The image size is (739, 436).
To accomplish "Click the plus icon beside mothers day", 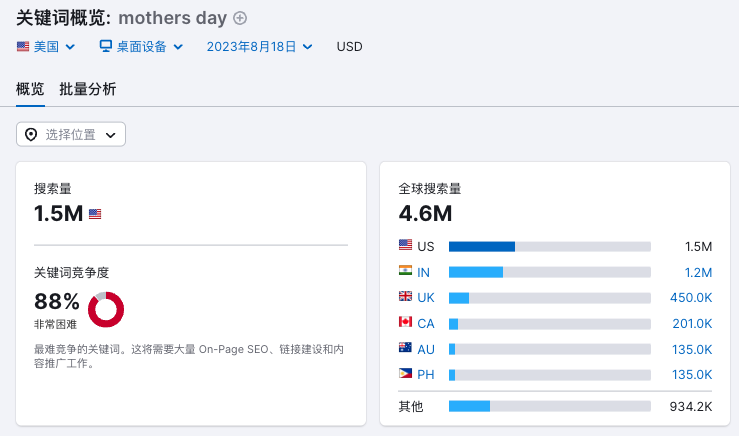I will (240, 18).
